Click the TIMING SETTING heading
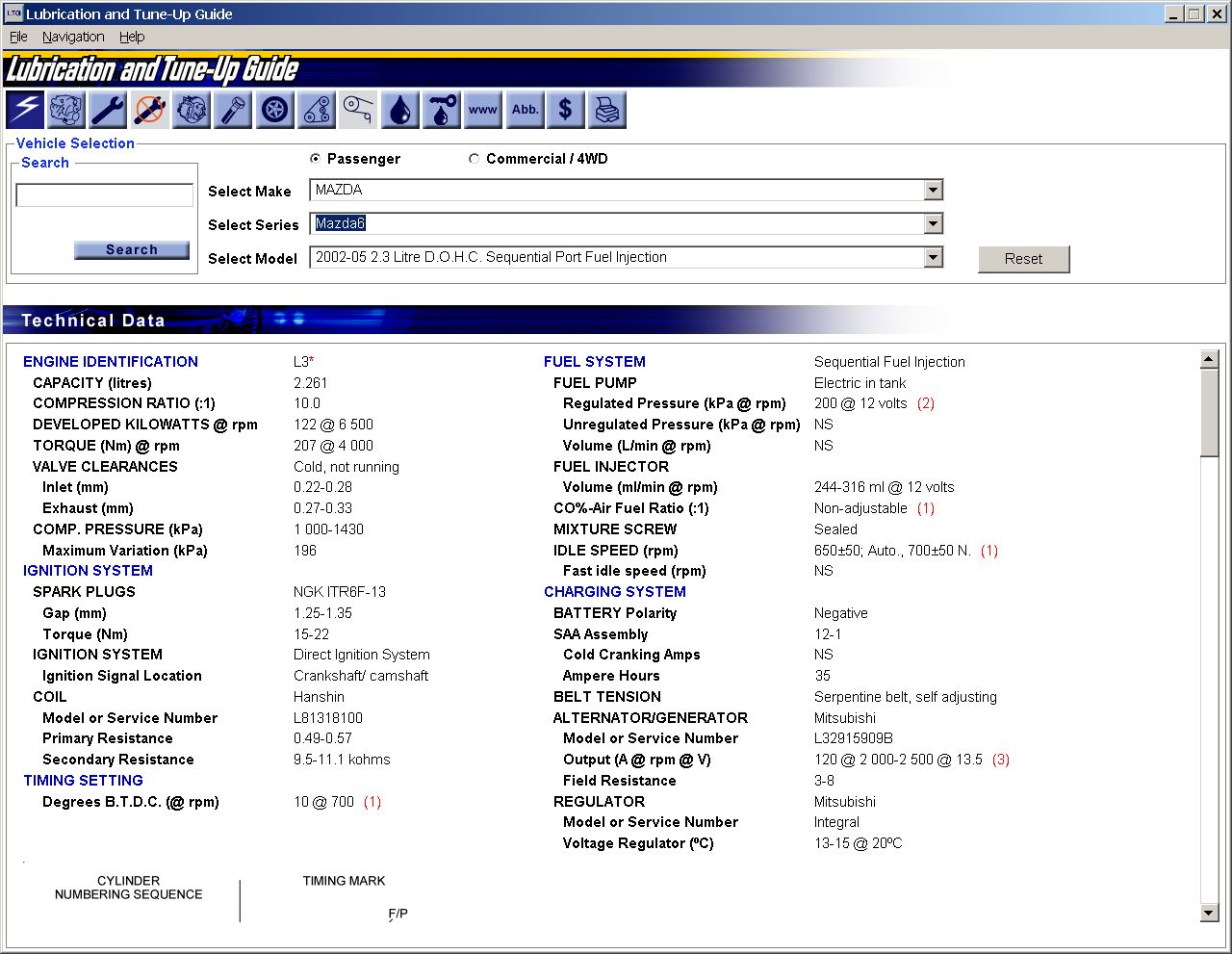 click(83, 781)
